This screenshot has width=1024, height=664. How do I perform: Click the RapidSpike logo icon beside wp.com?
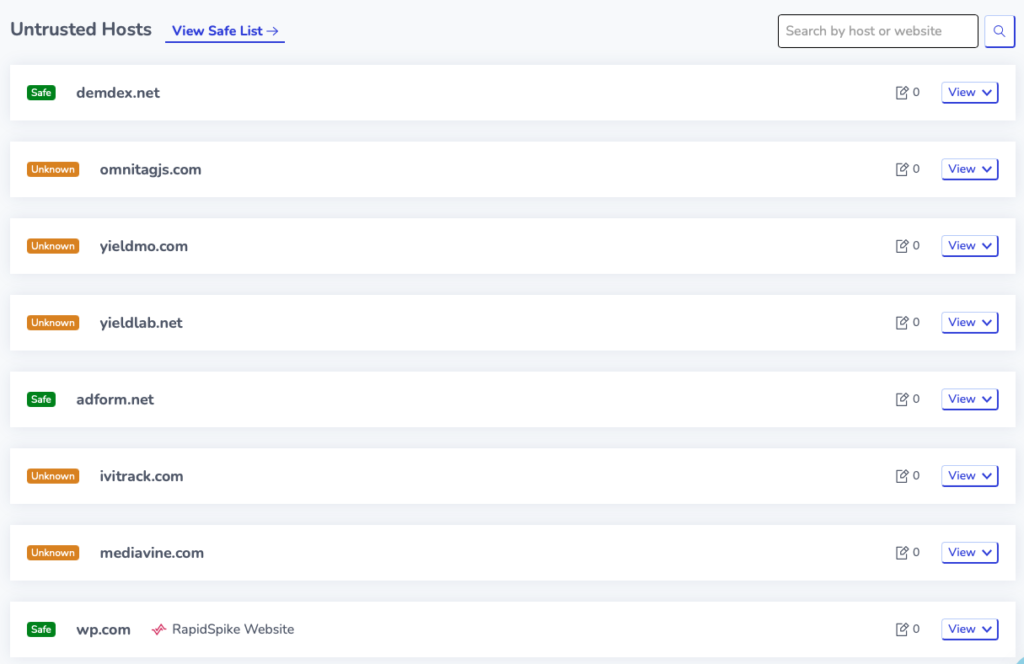(159, 629)
